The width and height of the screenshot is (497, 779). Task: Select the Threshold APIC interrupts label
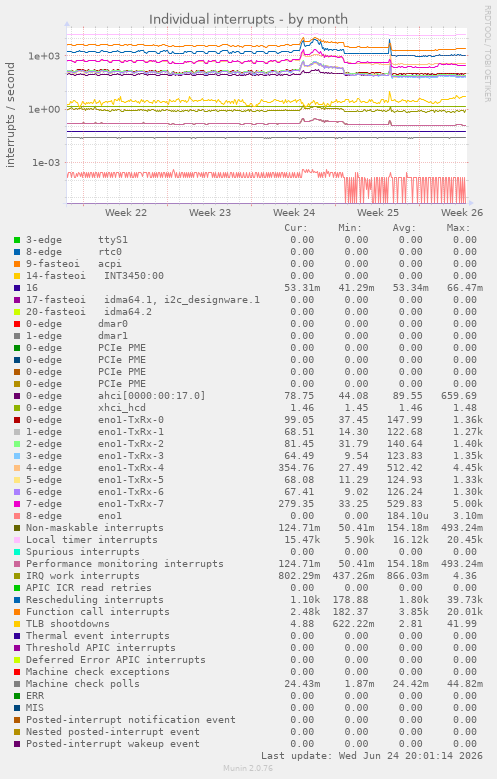coord(100,648)
